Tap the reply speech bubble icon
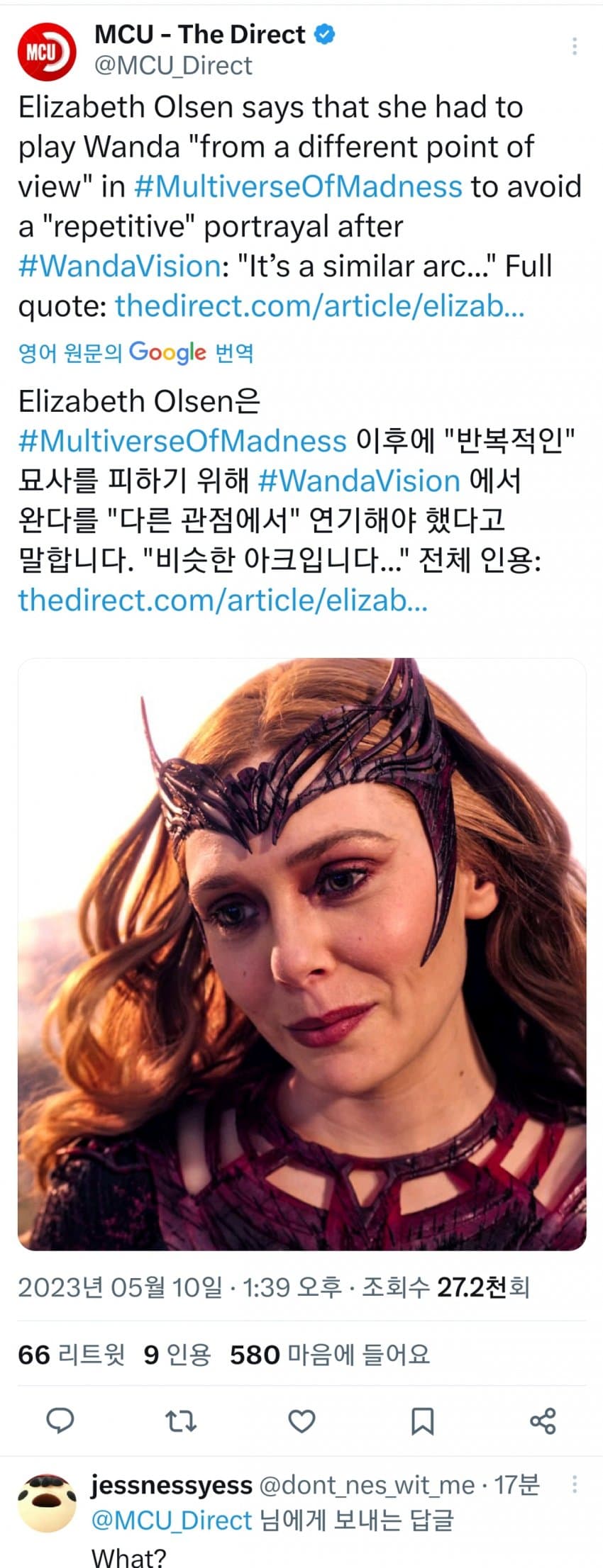Viewport: 603px width, 1568px height. point(60,1421)
